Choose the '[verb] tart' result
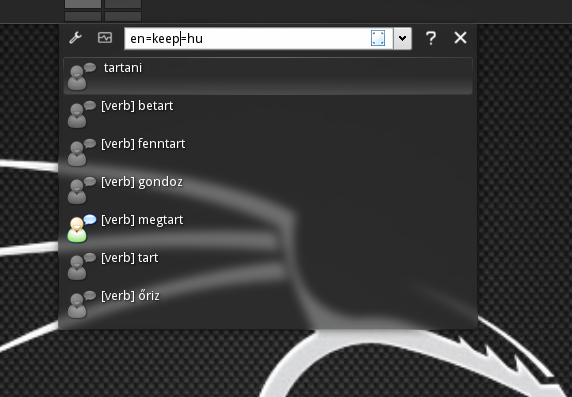Viewport: 572px width, 397px height. click(x=268, y=266)
